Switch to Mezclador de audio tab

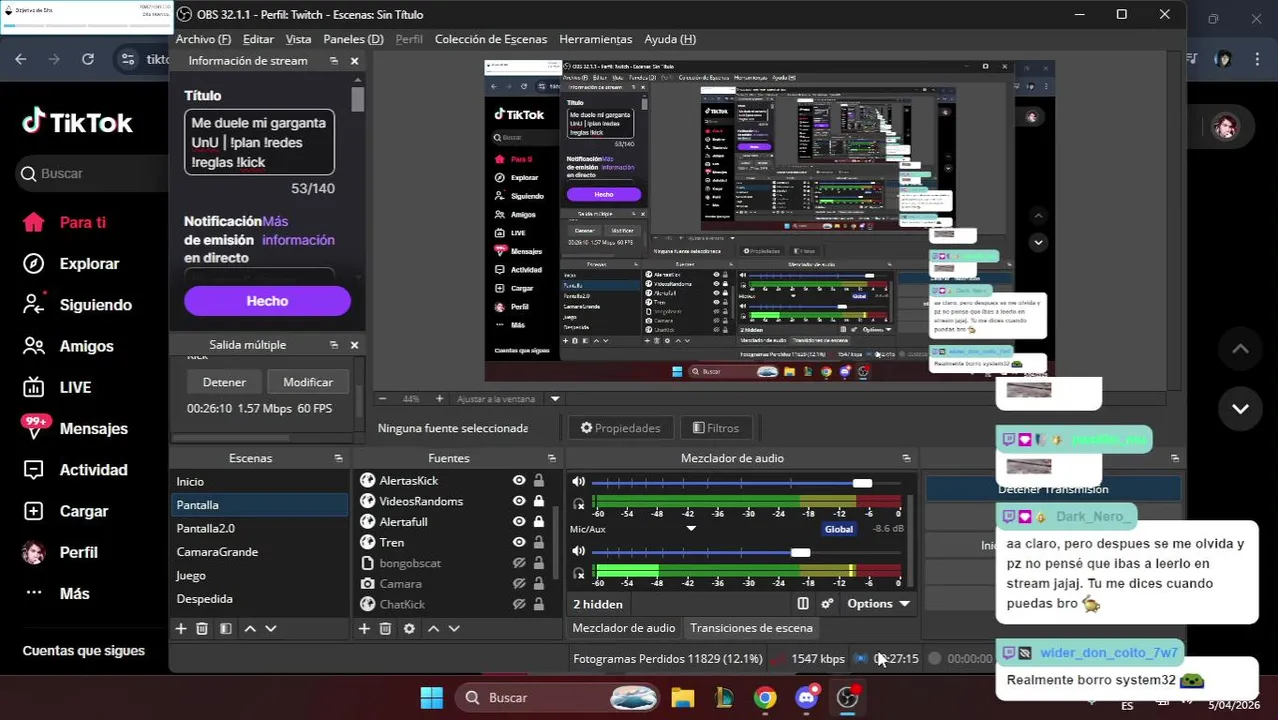[x=623, y=628]
